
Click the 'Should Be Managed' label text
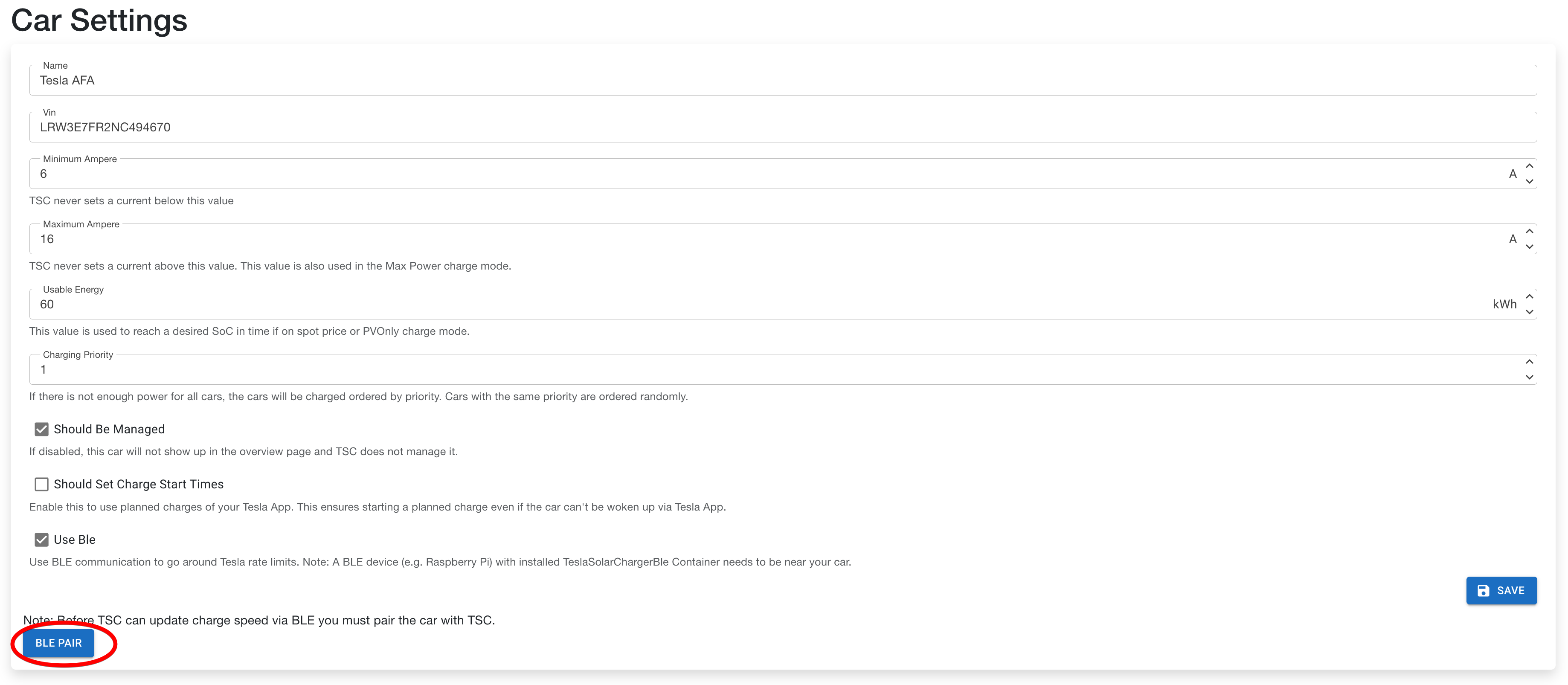(109, 429)
